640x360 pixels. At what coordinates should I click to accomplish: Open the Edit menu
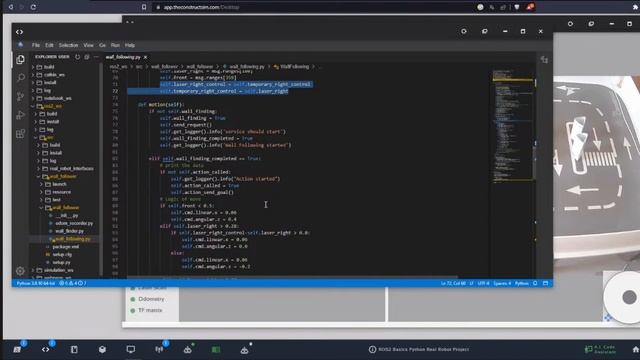(49, 45)
